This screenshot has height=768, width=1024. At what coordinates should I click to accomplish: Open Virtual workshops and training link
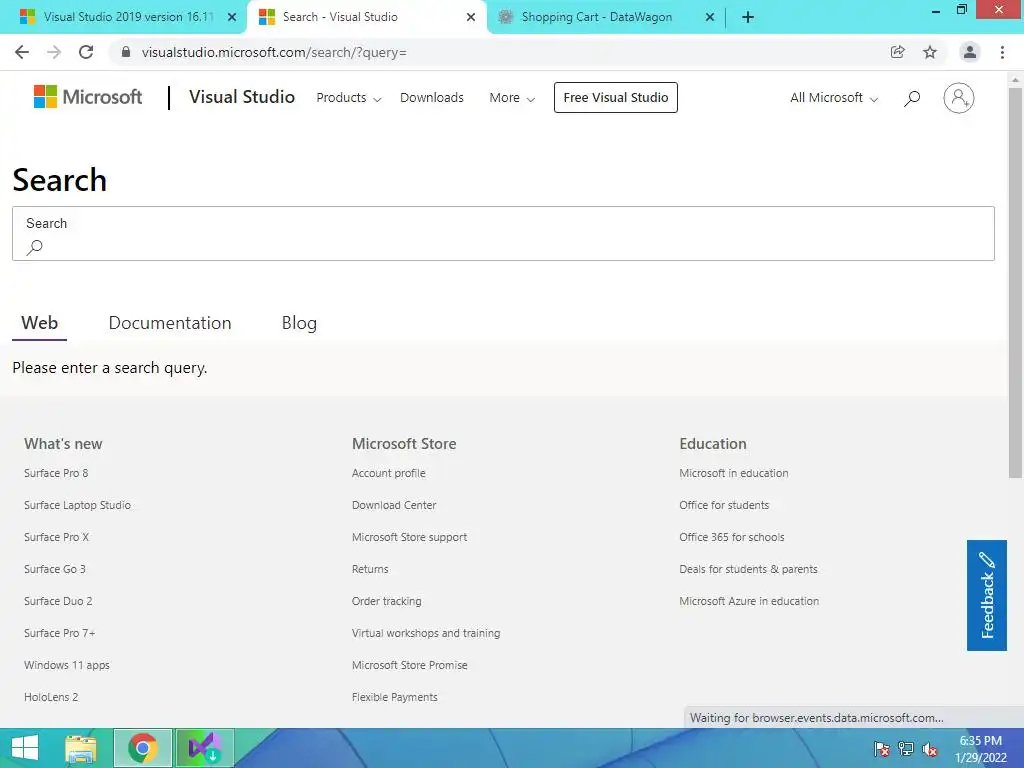tap(426, 633)
